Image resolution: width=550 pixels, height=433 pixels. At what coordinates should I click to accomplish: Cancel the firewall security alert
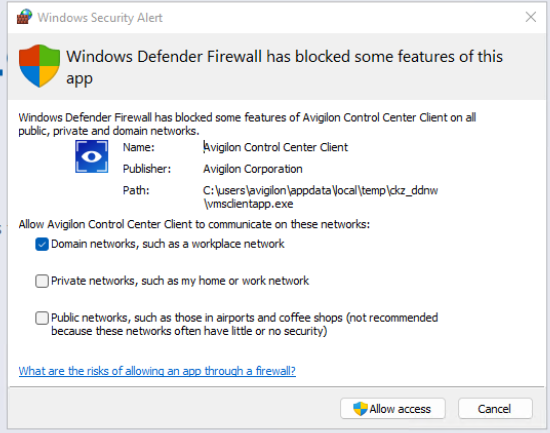point(495,409)
